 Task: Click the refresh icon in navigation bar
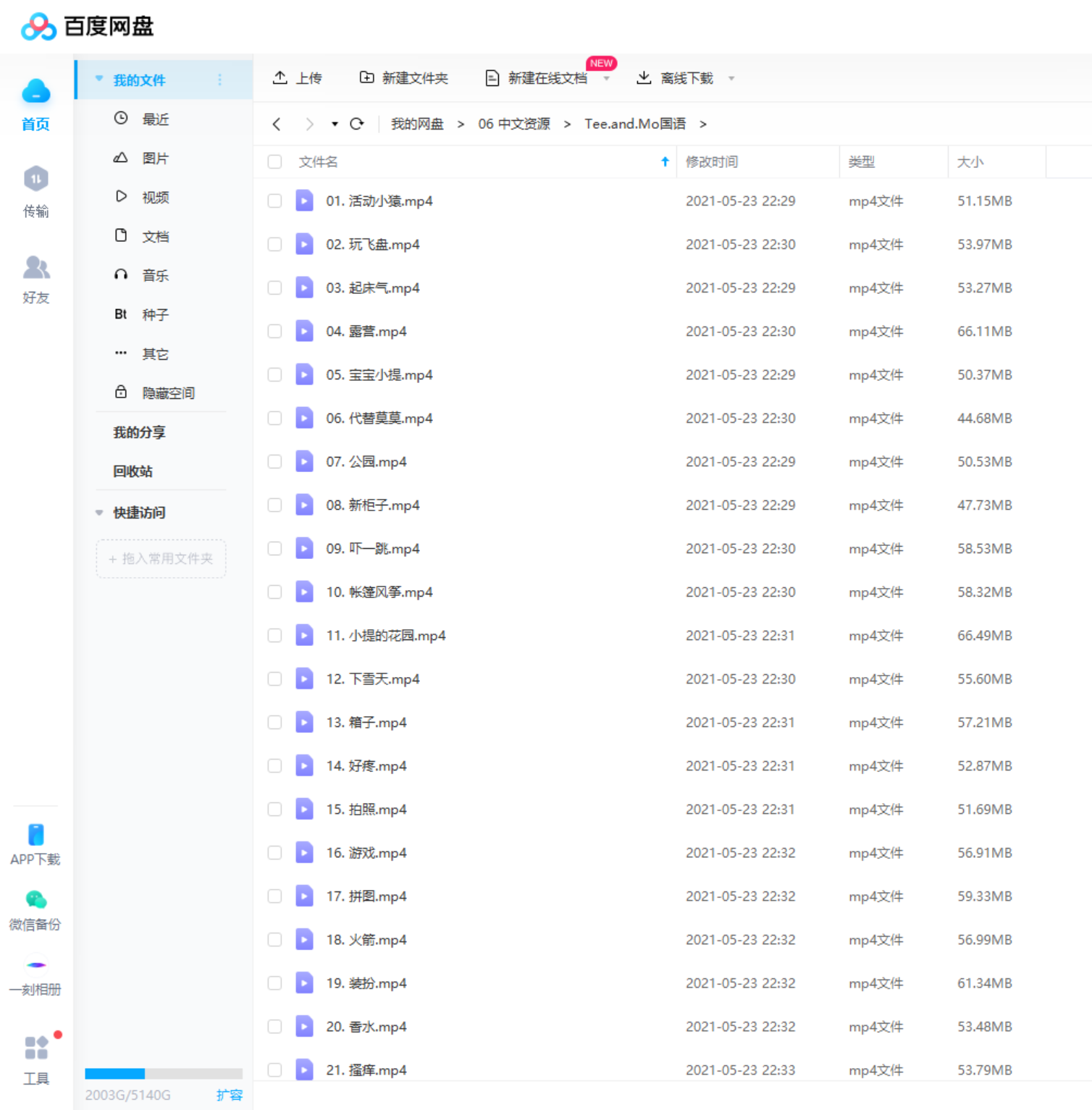[x=357, y=124]
